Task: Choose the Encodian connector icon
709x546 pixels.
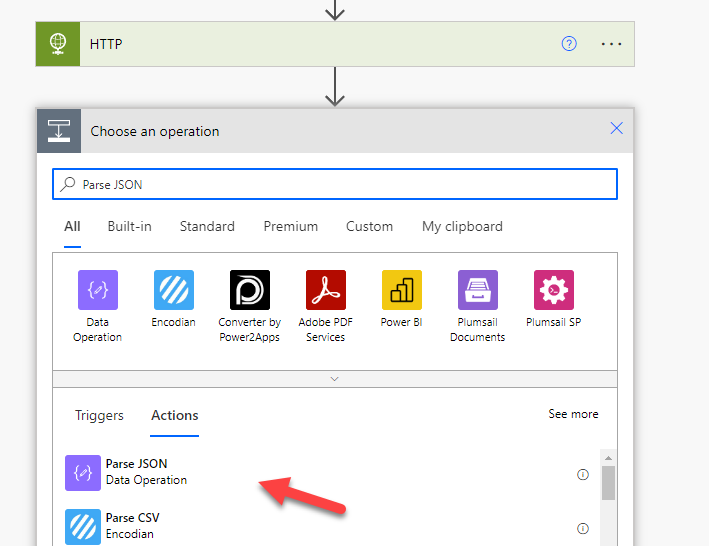Action: [x=174, y=290]
